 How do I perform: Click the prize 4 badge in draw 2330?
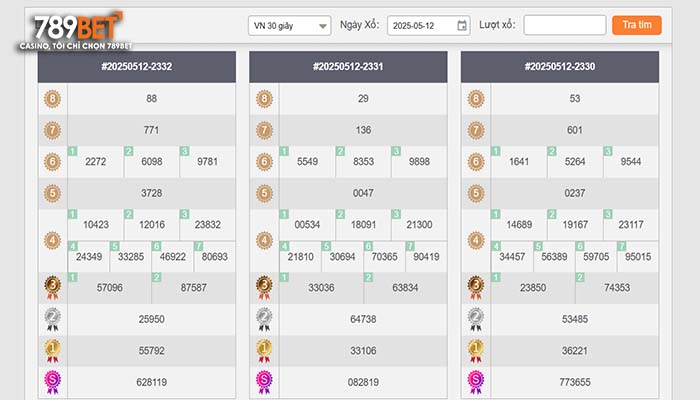click(475, 241)
